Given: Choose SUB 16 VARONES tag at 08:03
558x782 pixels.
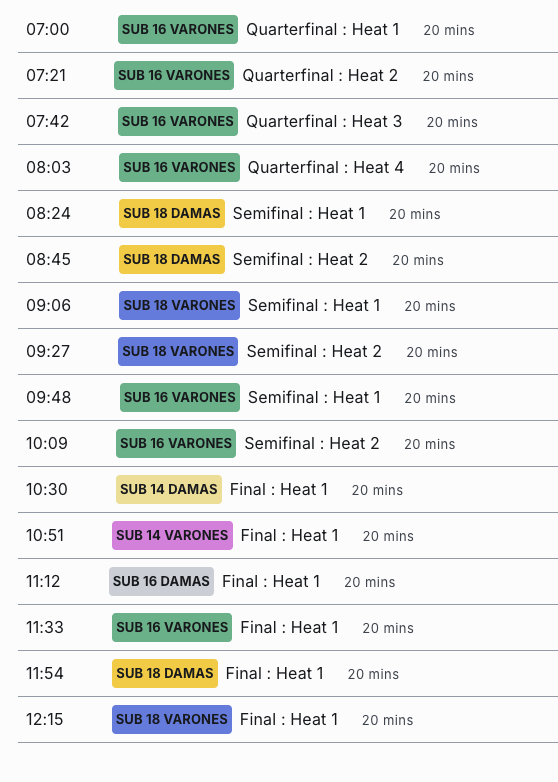Looking at the screenshot, I should [179, 167].
